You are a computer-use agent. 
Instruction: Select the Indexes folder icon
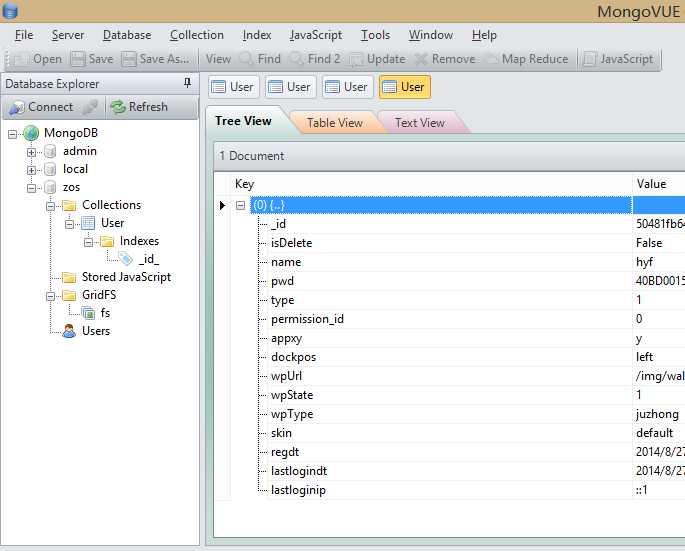[107, 241]
